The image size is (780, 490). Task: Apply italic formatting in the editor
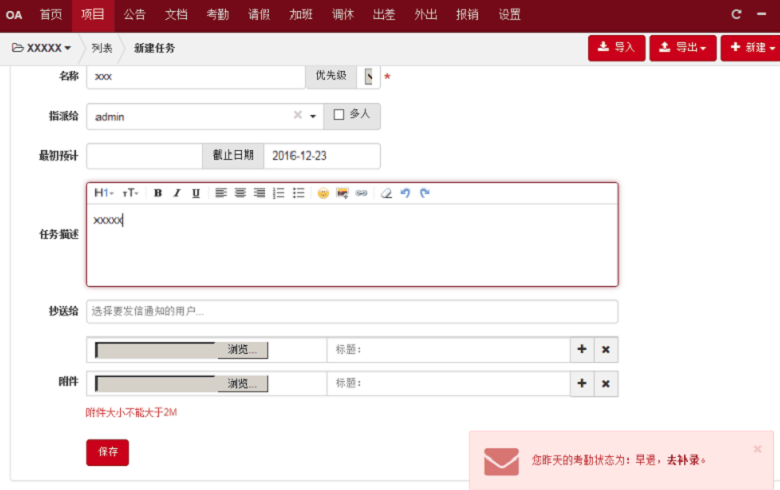[177, 193]
